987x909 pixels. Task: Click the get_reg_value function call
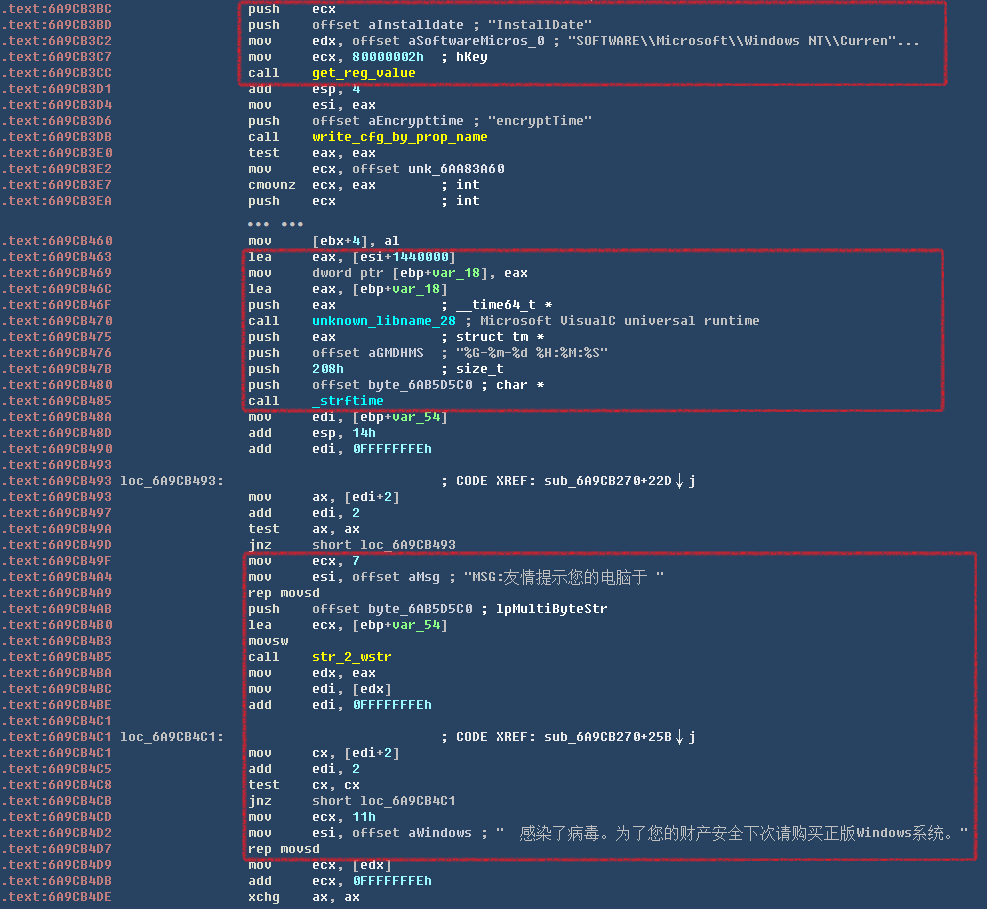(363, 73)
